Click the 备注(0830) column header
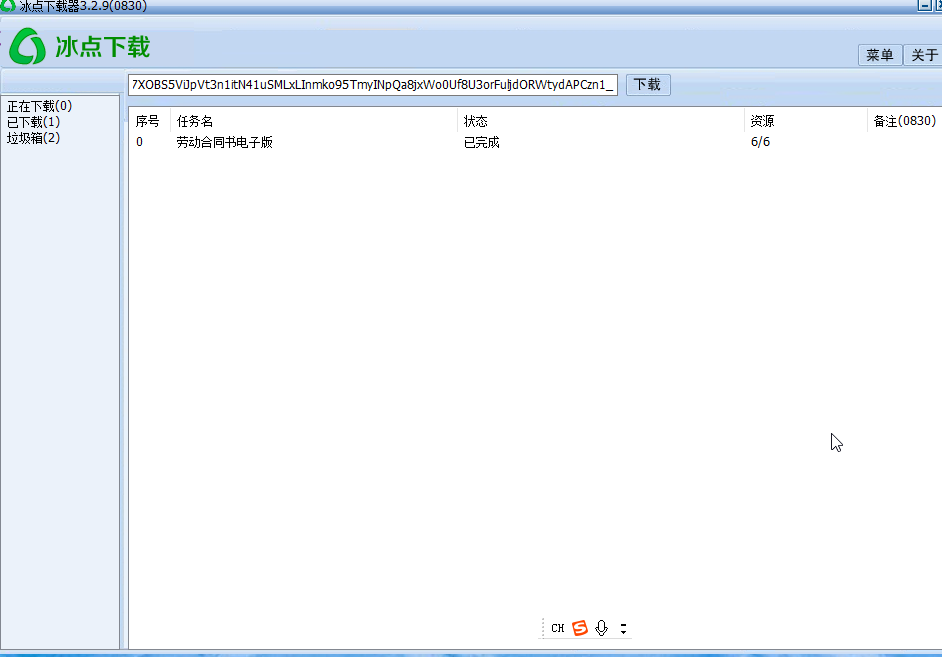 (904, 121)
